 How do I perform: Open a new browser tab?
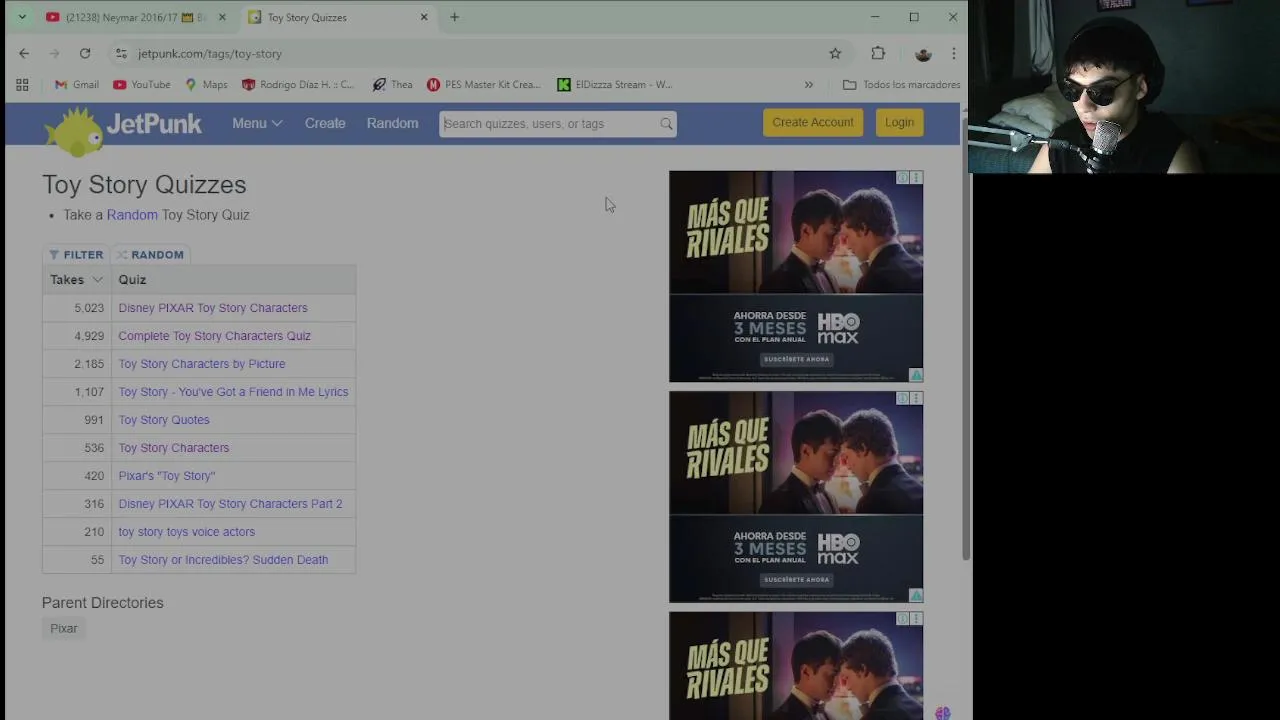click(454, 17)
